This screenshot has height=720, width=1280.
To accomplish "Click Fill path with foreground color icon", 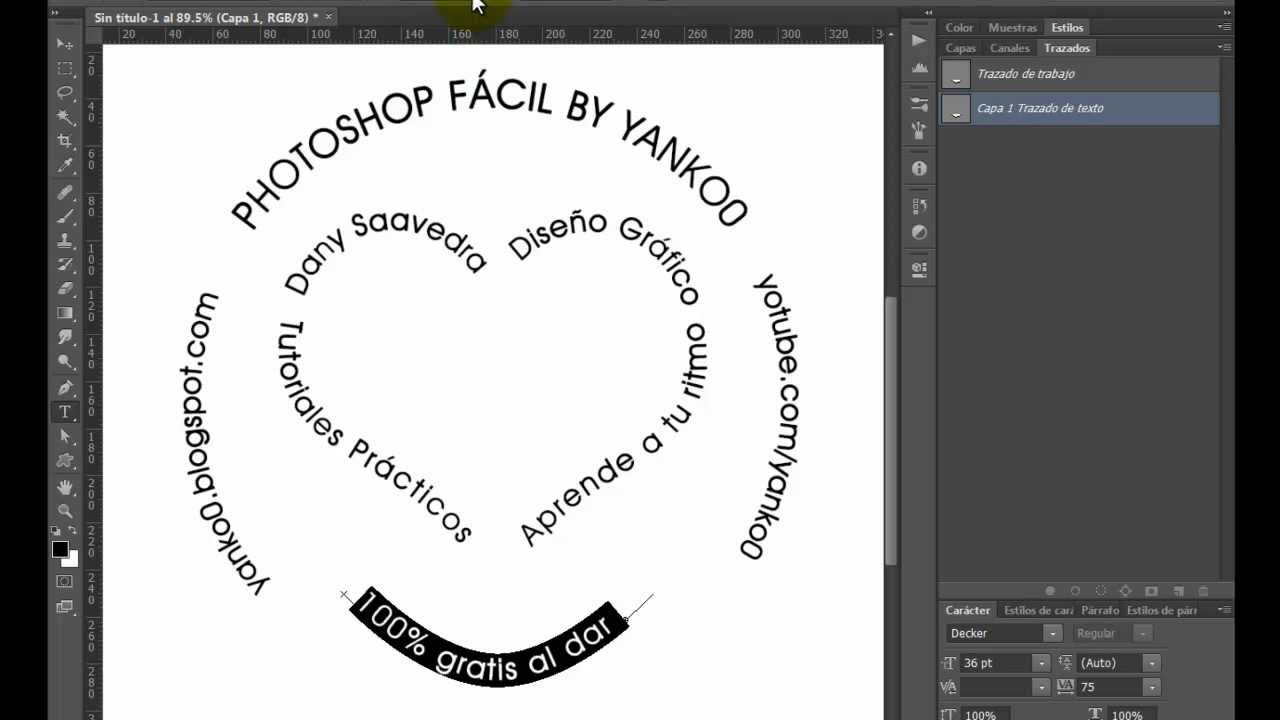I will 1050,591.
